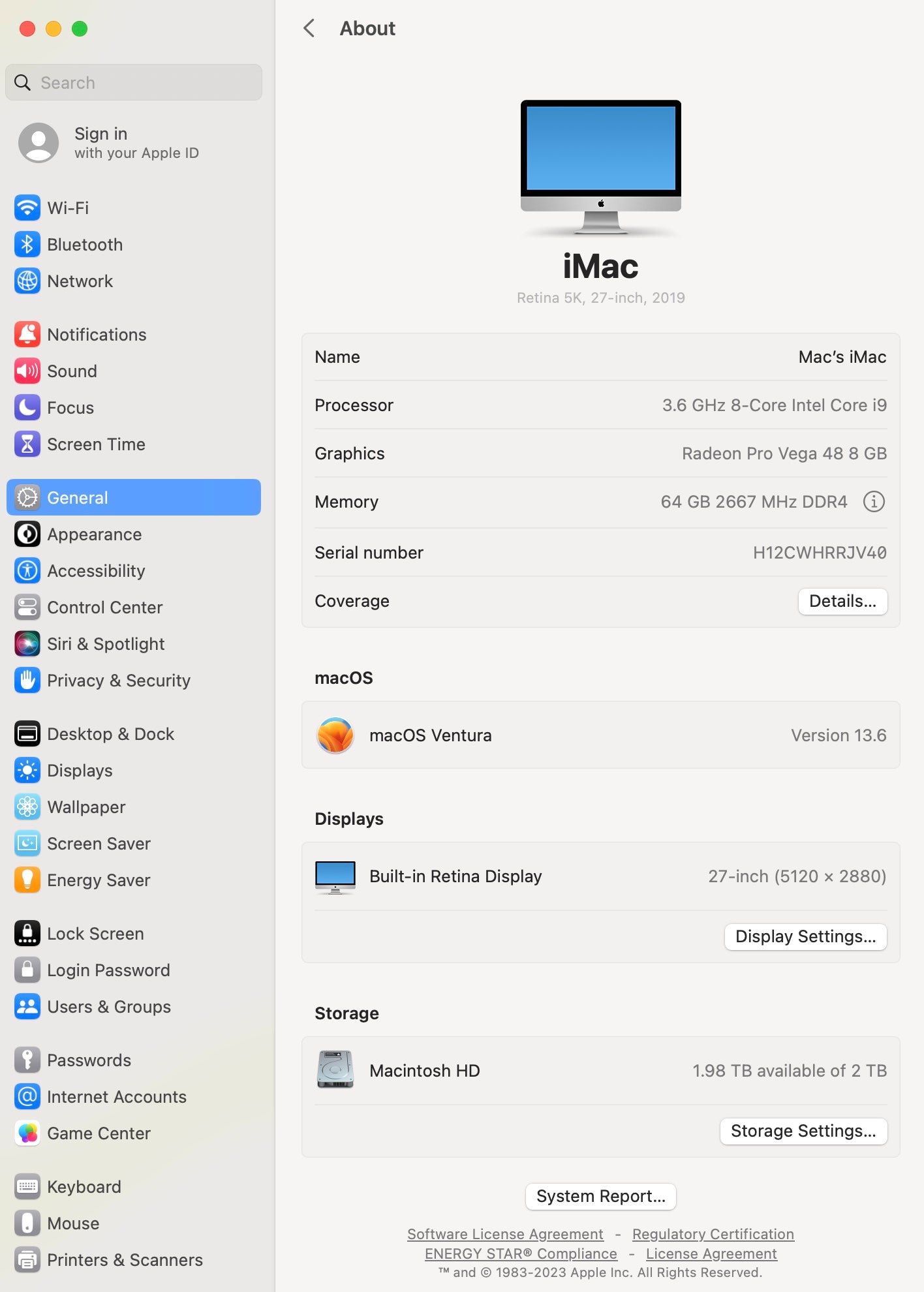
Task: Open Software License Agreement link
Action: [505, 1234]
